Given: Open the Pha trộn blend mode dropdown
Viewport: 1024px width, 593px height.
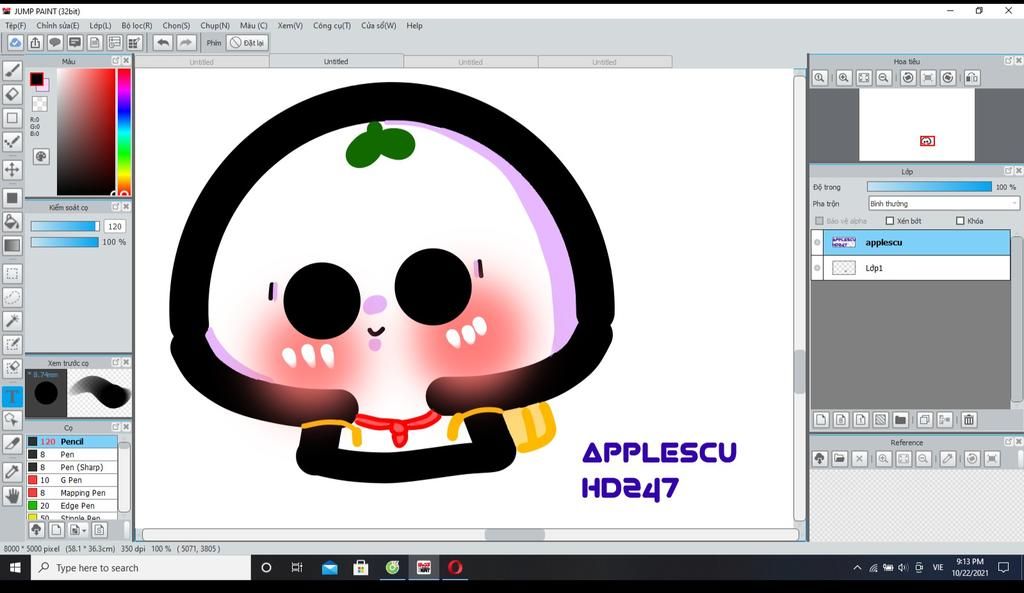Looking at the screenshot, I should click(943, 204).
